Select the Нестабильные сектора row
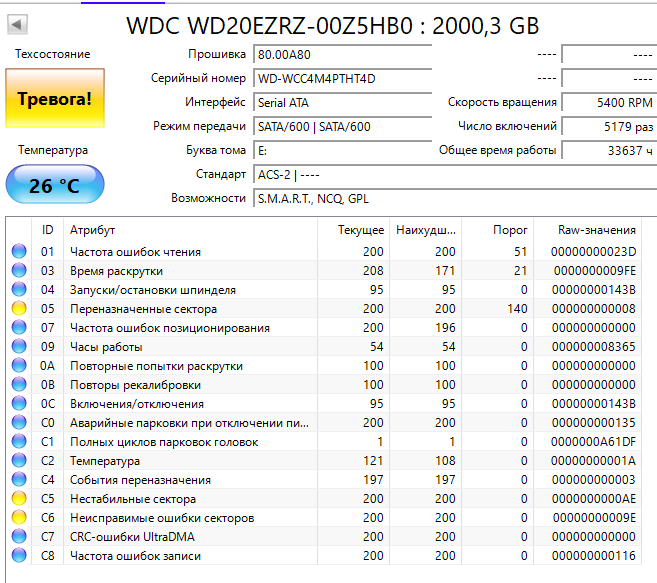The width and height of the screenshot is (657, 583). (323, 498)
